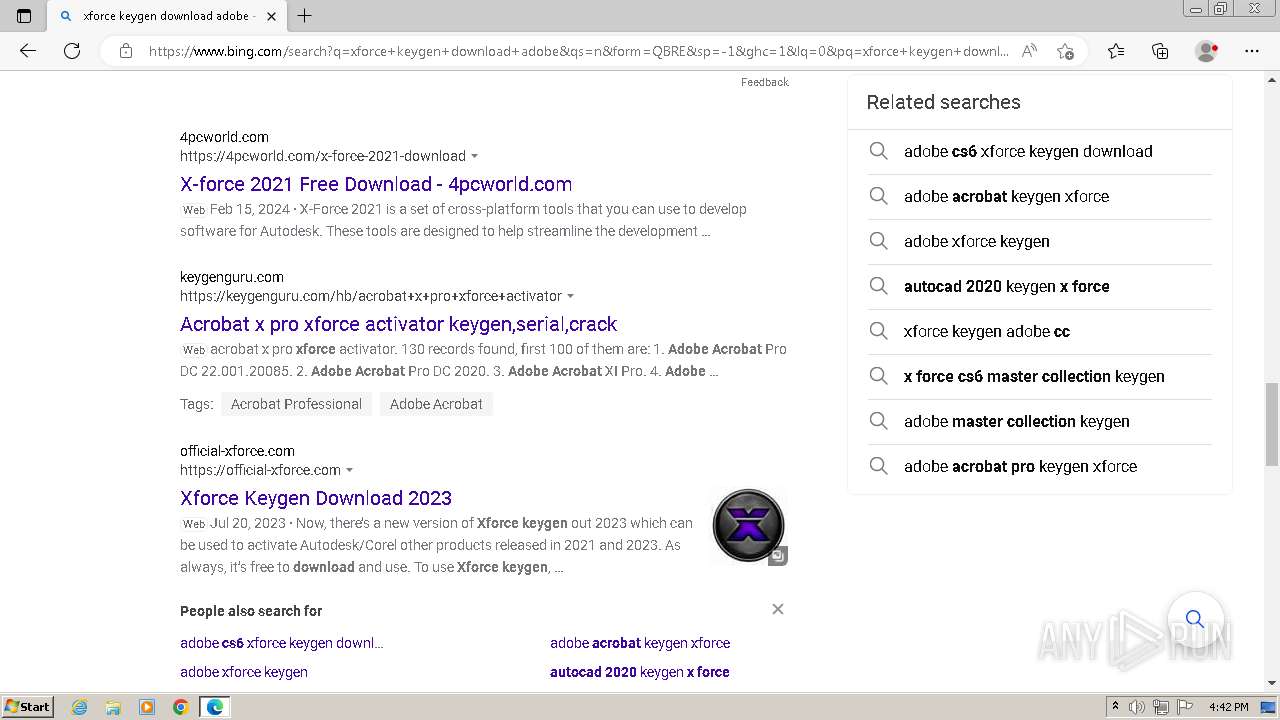Open the Favorites panel
The width and height of the screenshot is (1280, 720).
click(x=1116, y=51)
